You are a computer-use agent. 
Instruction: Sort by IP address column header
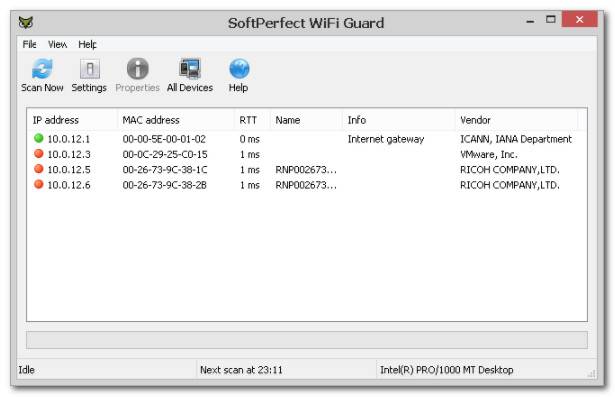[x=72, y=120]
